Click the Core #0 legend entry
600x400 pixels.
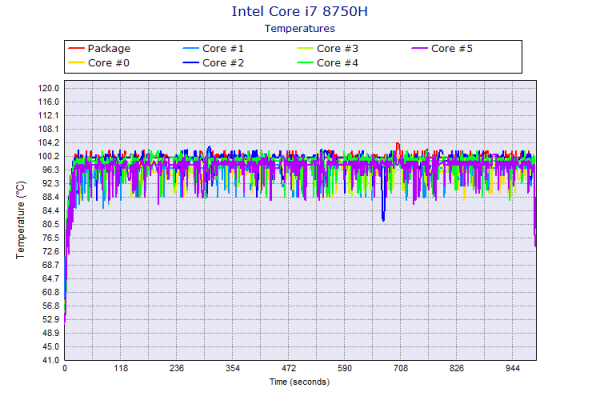tap(99, 63)
